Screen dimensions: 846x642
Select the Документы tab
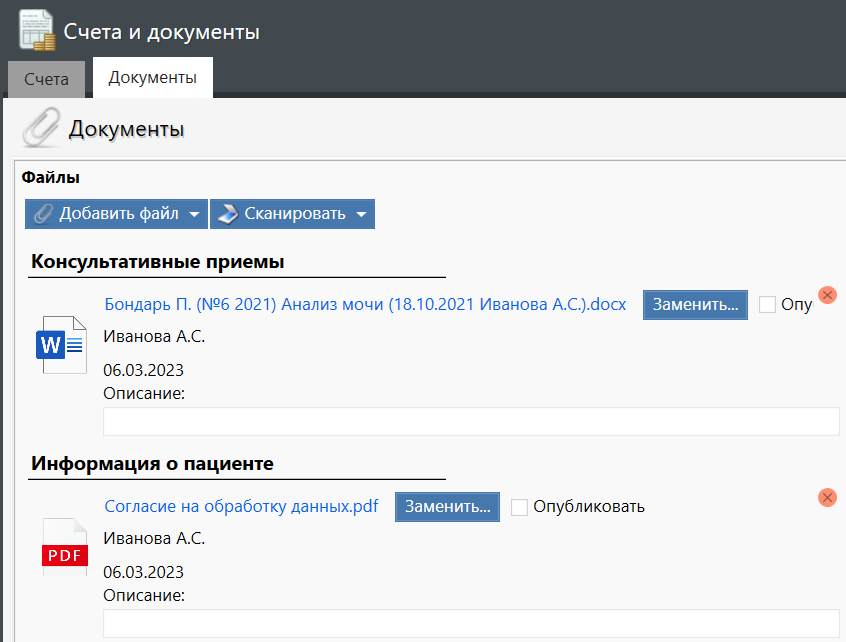point(152,77)
